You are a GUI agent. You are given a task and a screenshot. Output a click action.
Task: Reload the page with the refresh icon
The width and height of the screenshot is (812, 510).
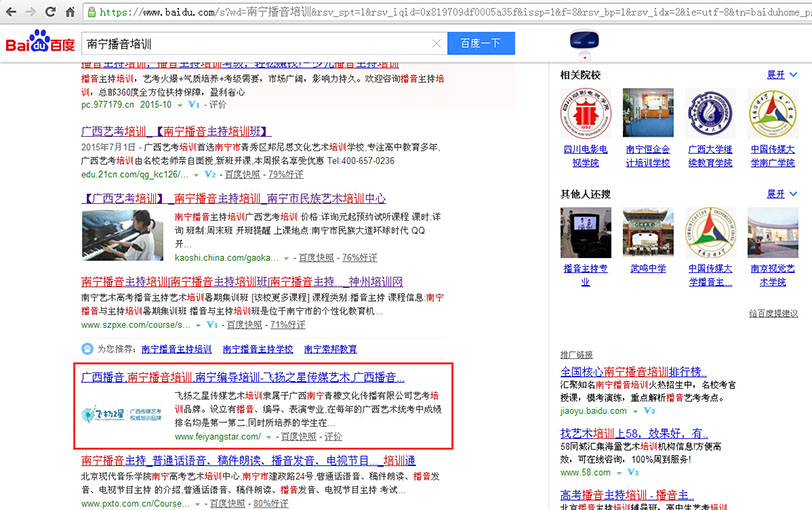(x=50, y=11)
